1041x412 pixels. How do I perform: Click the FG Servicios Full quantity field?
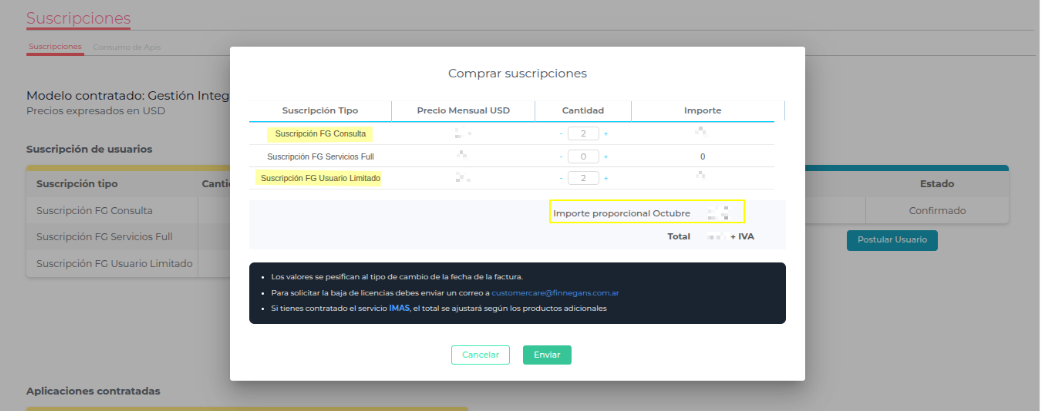point(583,157)
